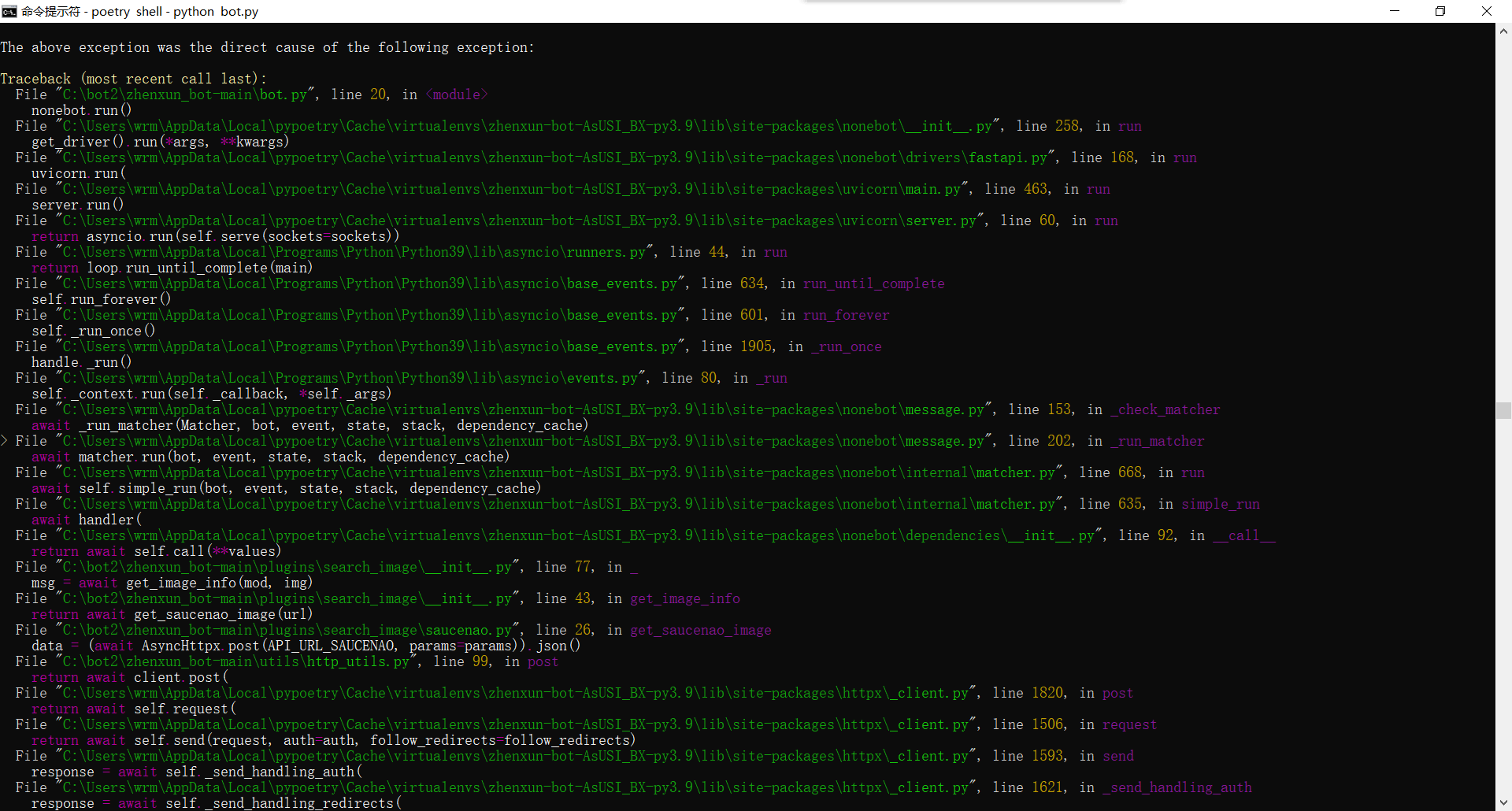Screen dimensions: 1512x811
Task: Minimize the command prompt window
Action: click(x=1395, y=11)
